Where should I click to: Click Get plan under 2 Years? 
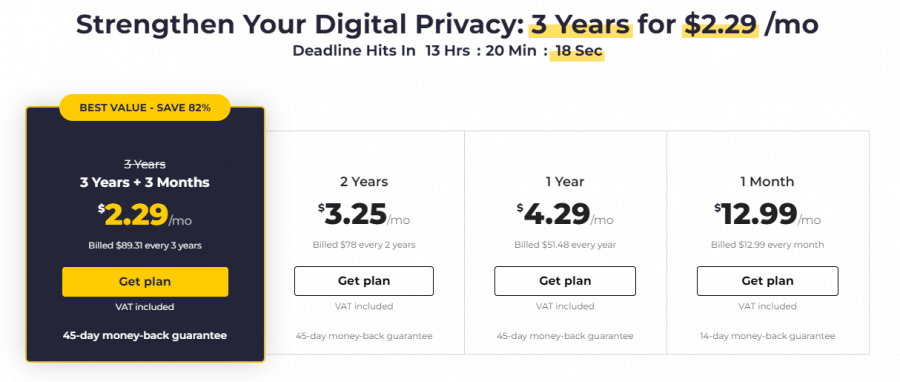pyautogui.click(x=364, y=281)
